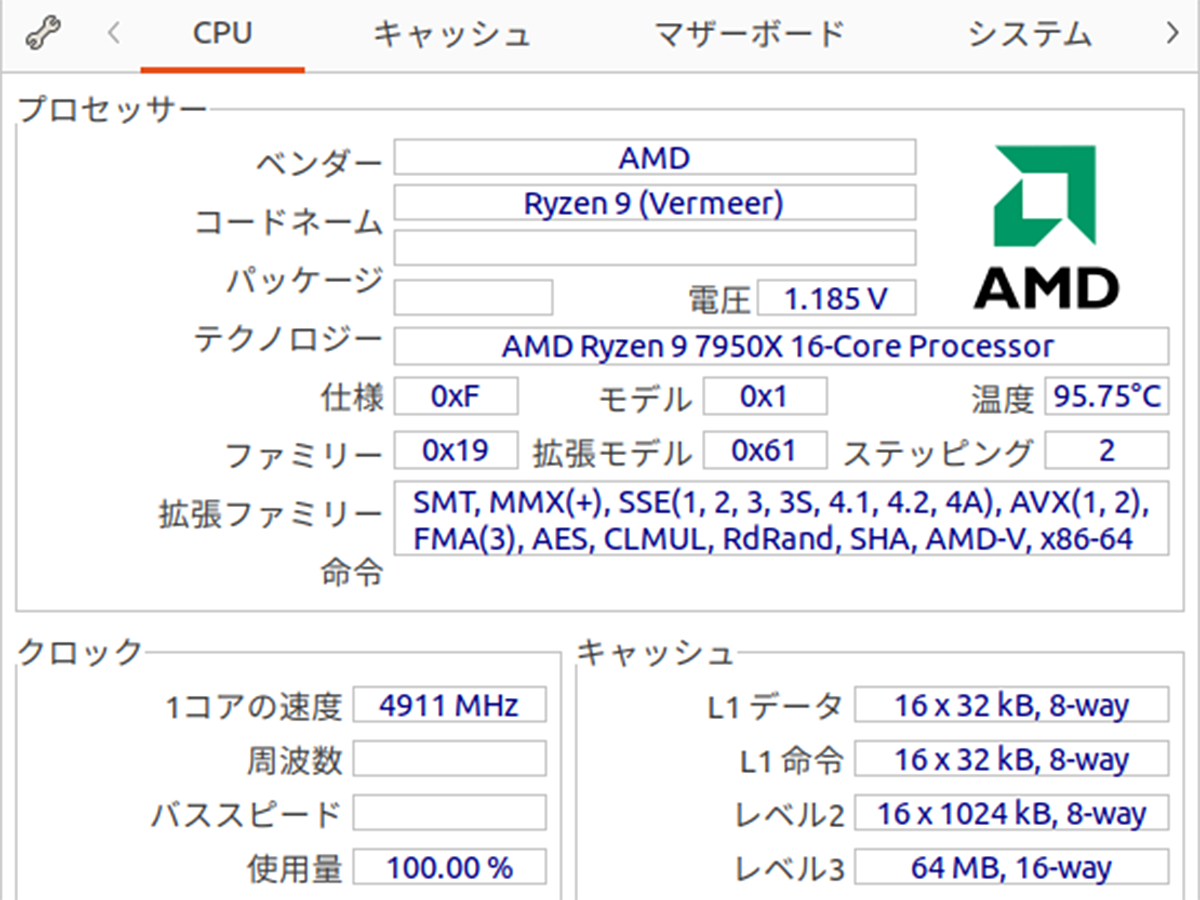This screenshot has width=1200, height=900.
Task: Click the 使用量 label
Action: coord(295,868)
